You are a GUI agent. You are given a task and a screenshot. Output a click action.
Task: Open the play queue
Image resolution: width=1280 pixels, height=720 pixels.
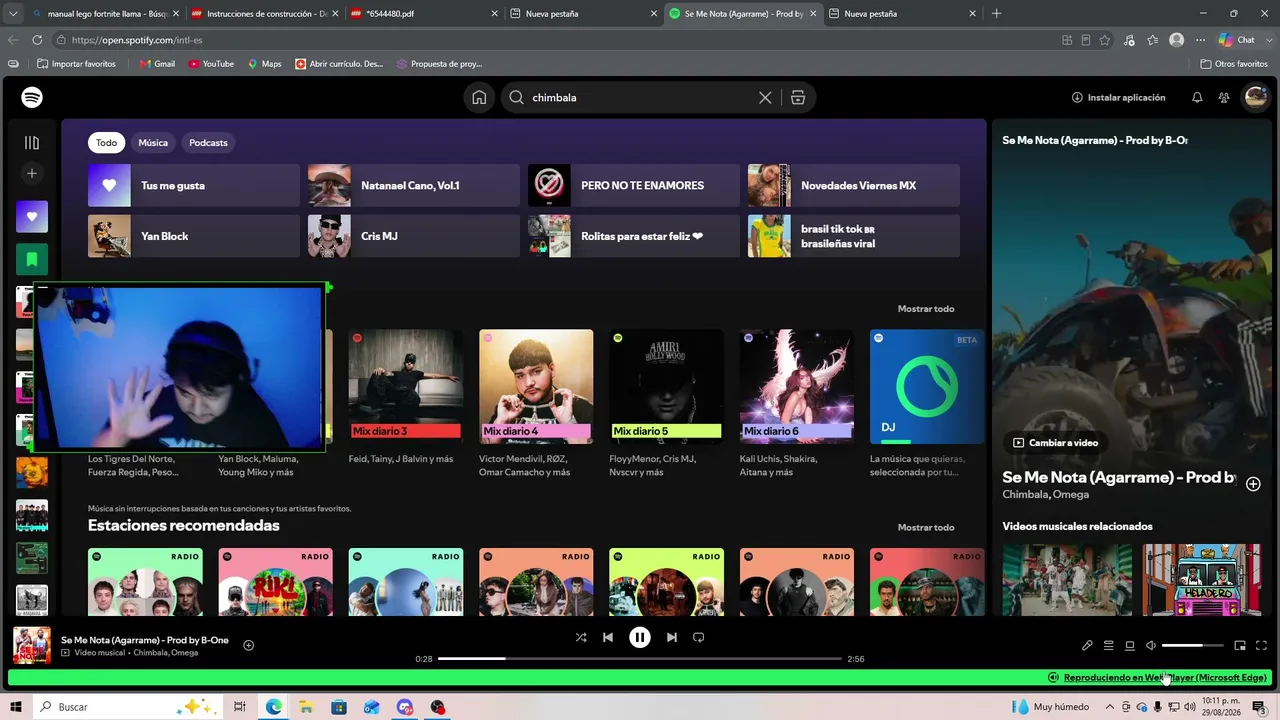click(1108, 646)
